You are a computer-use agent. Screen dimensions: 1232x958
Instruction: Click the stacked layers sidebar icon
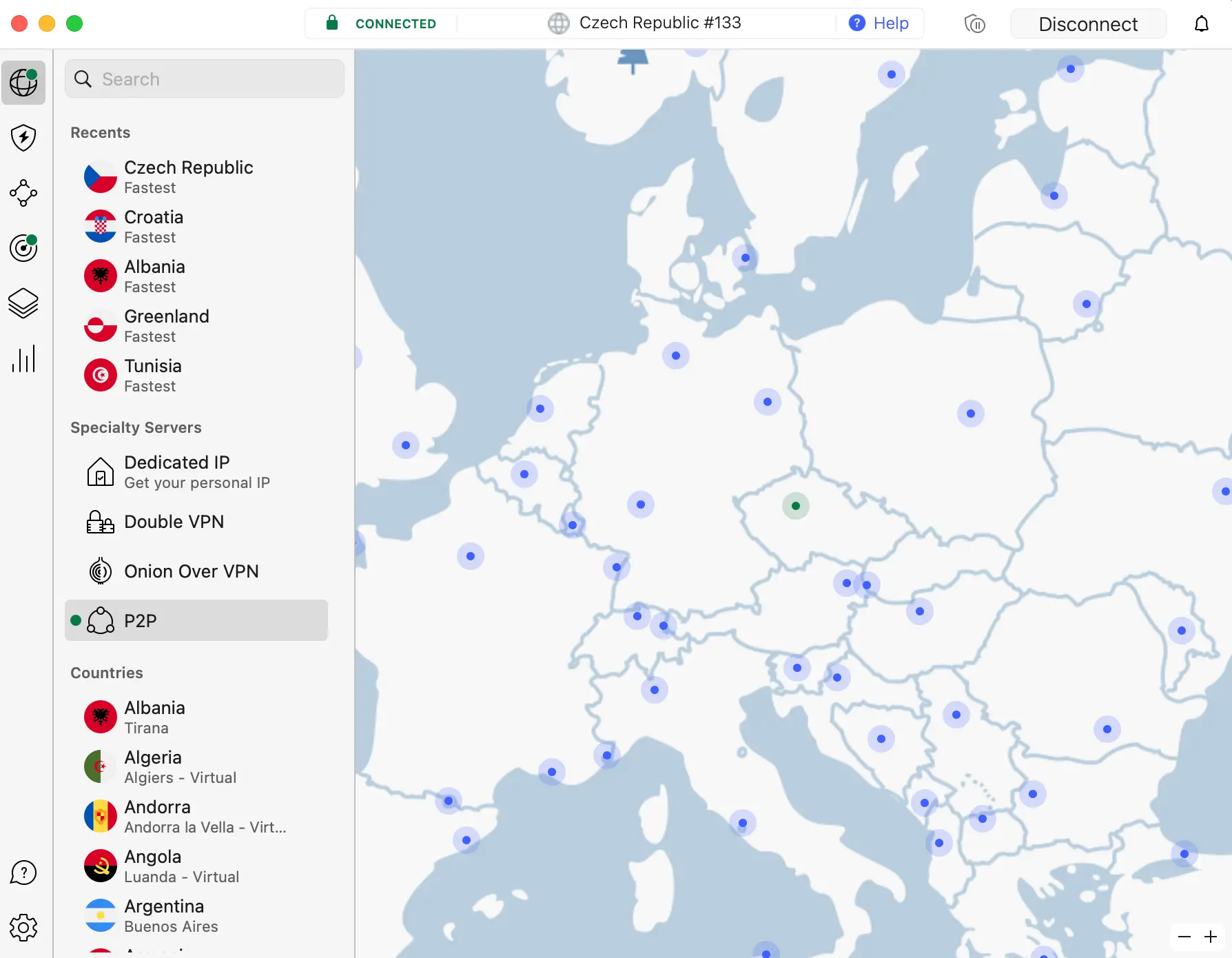coord(23,303)
